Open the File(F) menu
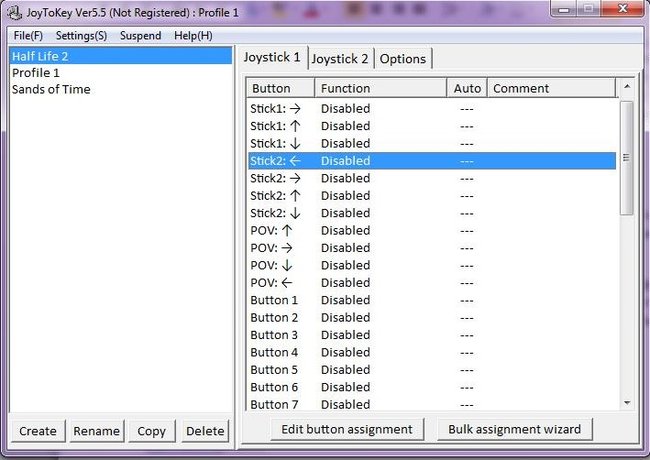 [x=28, y=36]
